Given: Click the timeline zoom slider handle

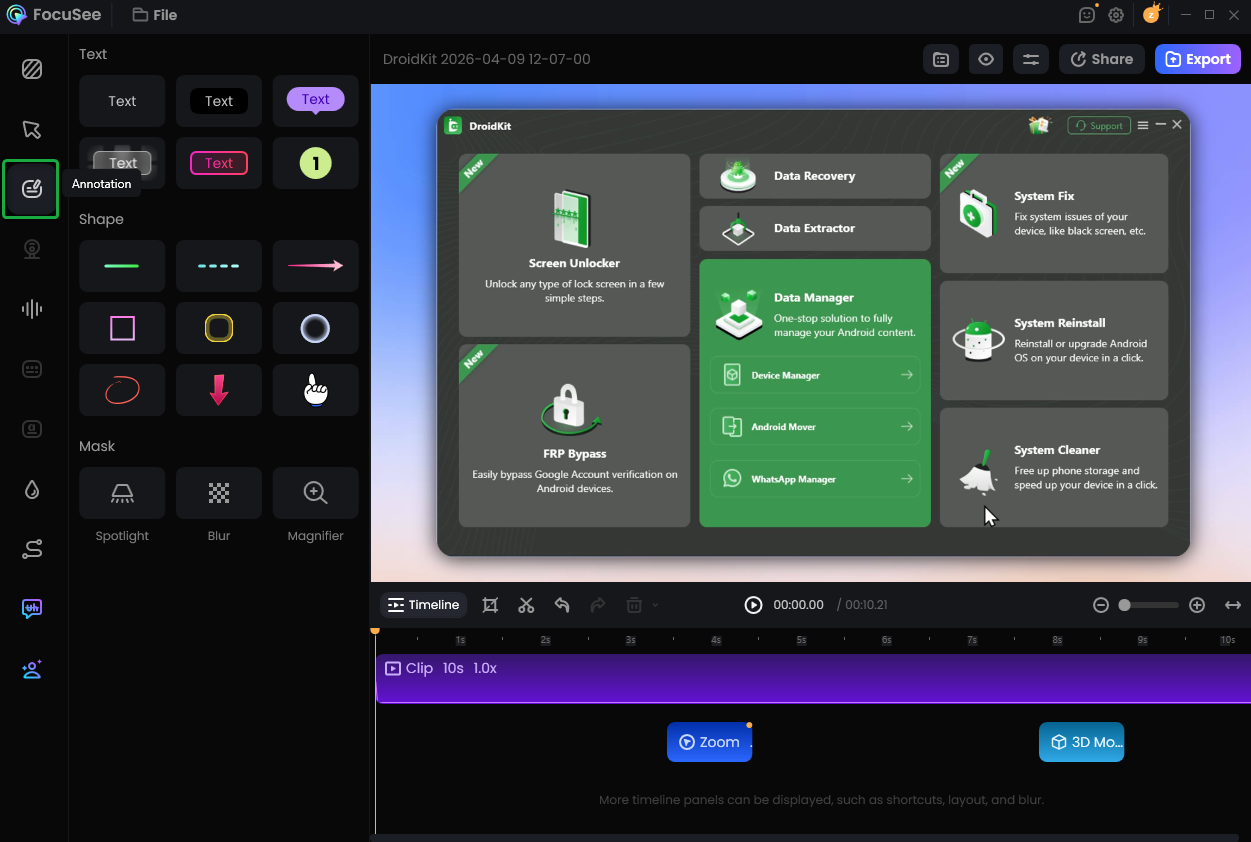Looking at the screenshot, I should (1125, 605).
